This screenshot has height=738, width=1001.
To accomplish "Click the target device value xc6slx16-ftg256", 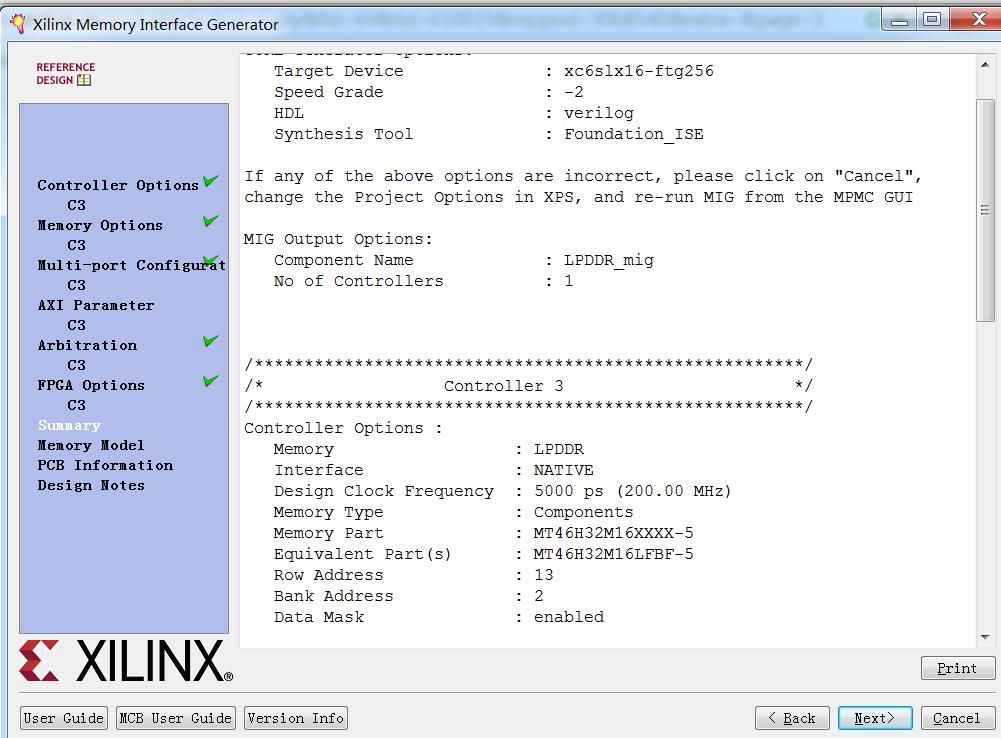I will [639, 71].
